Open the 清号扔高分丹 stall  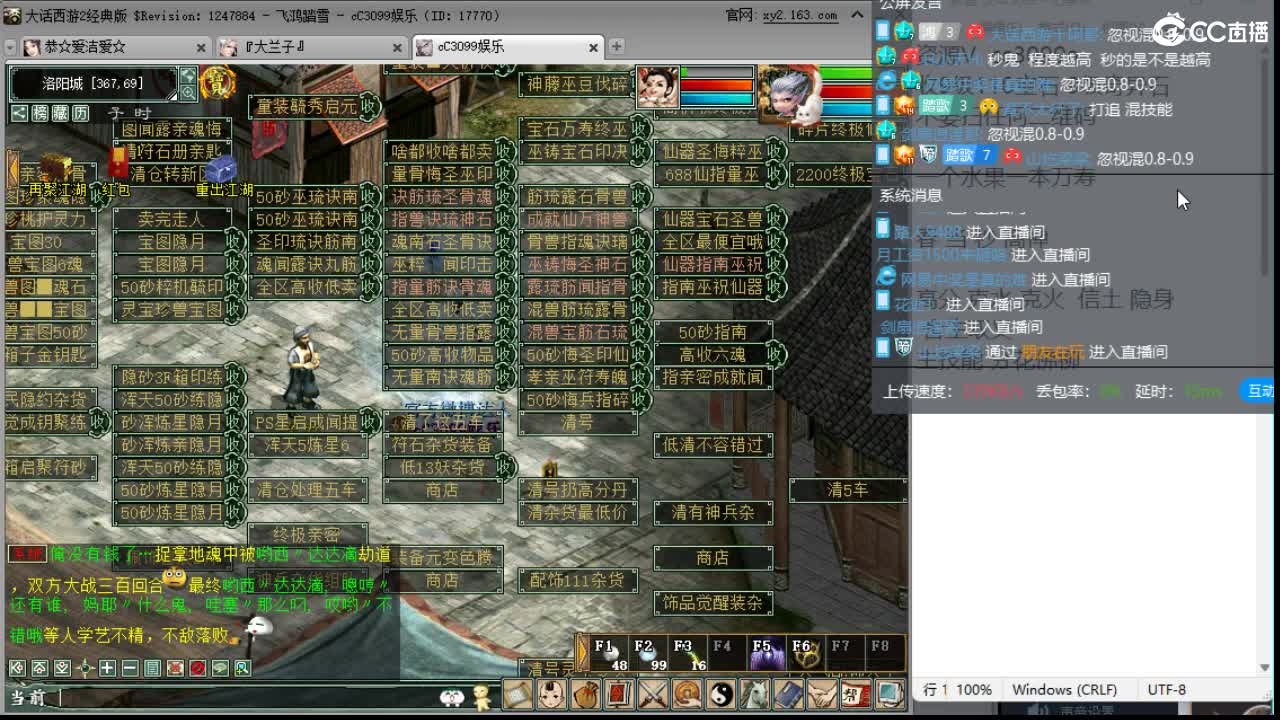(577, 490)
